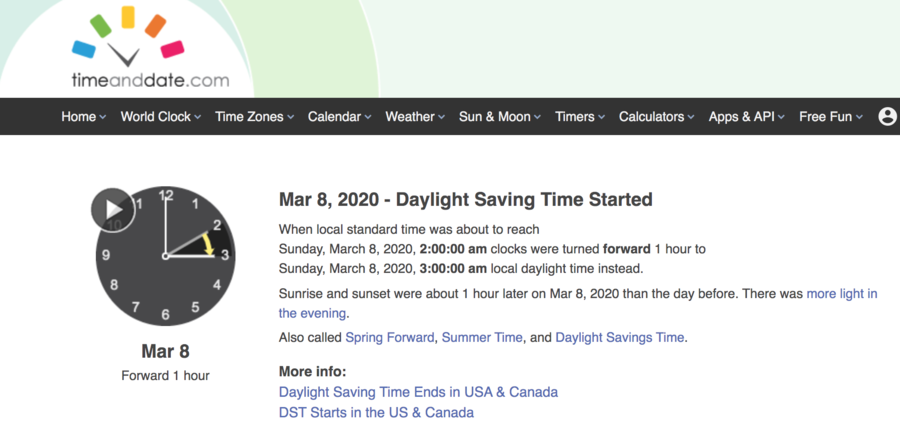This screenshot has height=435, width=900.
Task: Open the Daylight Savings Time link
Action: coord(620,337)
